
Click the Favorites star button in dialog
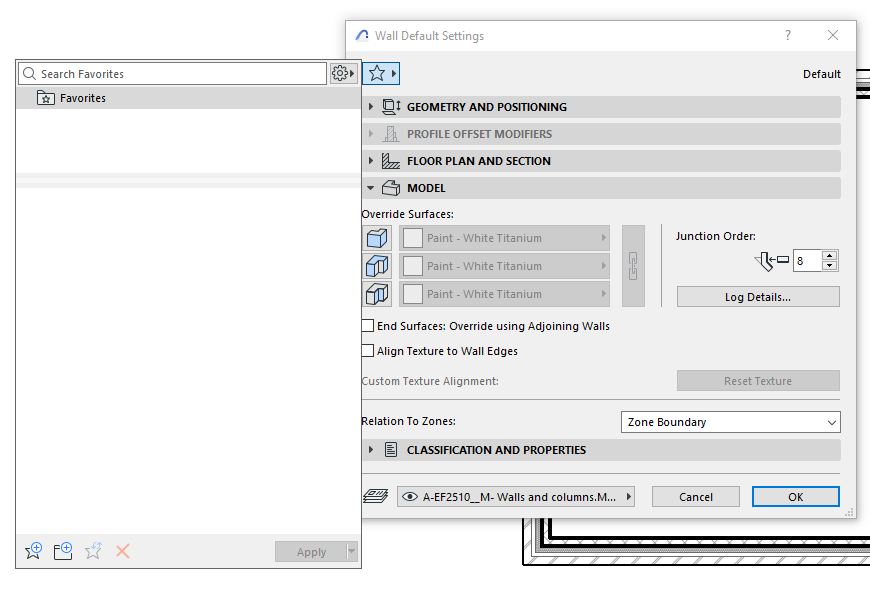coord(380,73)
